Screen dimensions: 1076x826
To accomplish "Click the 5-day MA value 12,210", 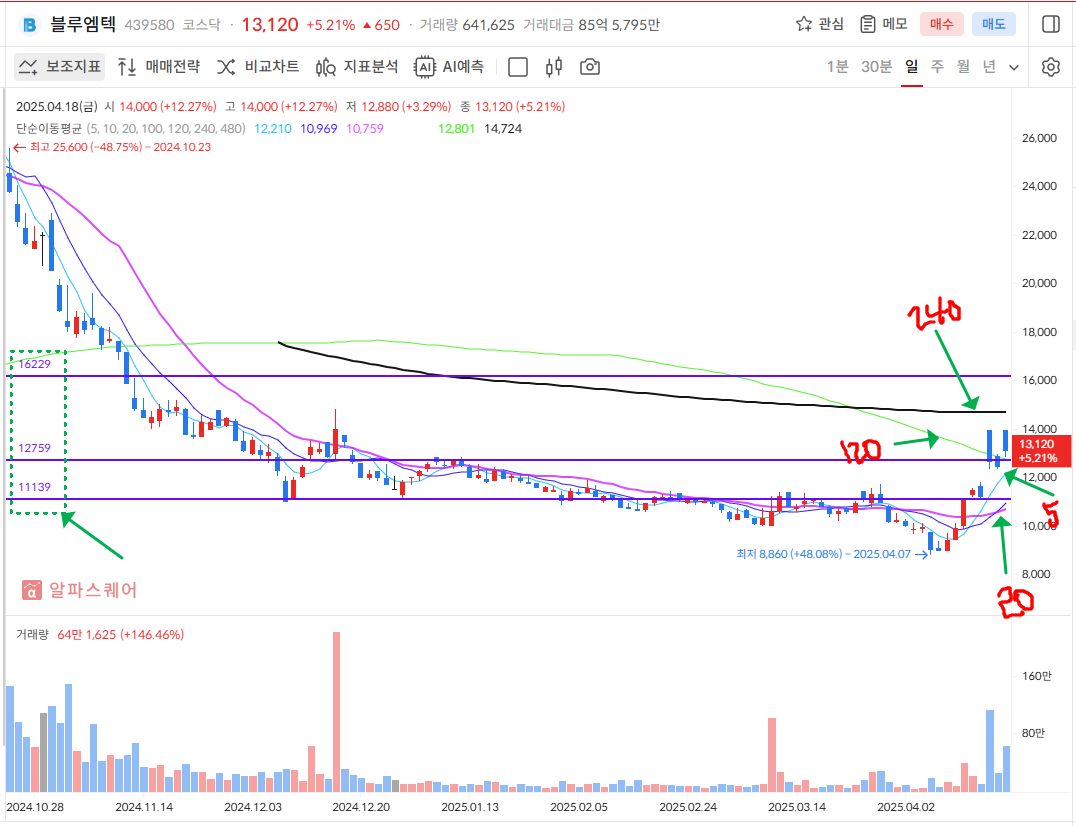I will [272, 128].
